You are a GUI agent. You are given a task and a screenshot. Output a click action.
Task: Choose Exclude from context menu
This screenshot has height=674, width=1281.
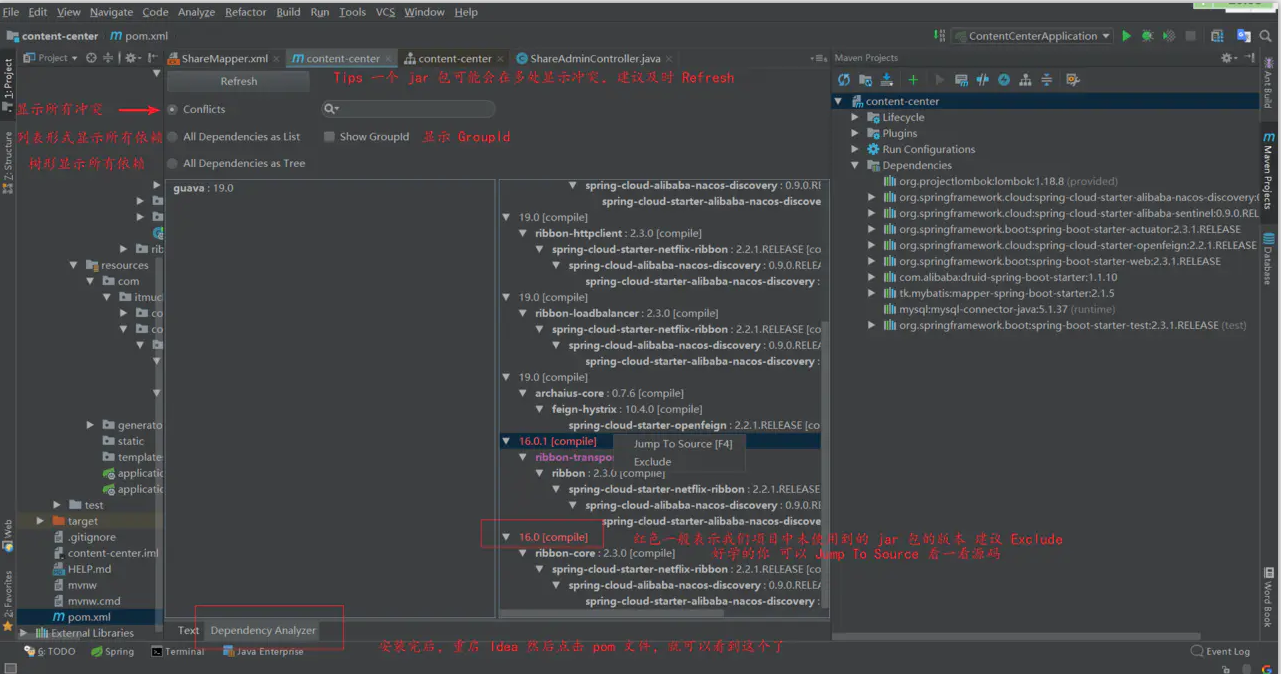point(652,462)
